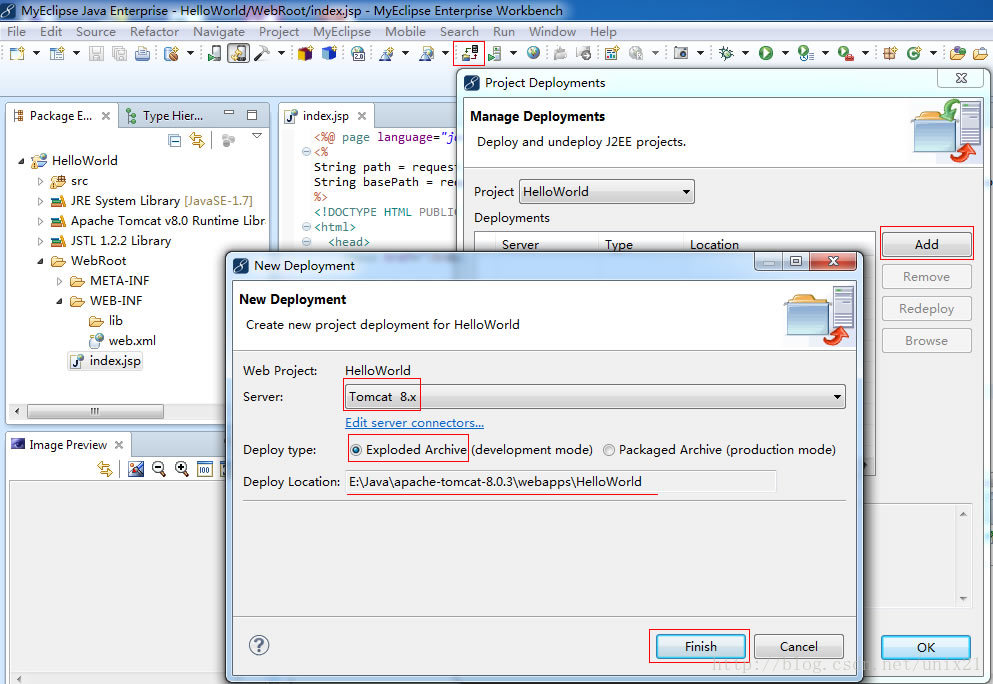
Task: Click OK in Project Deployments dialog
Action: pyautogui.click(x=925, y=647)
